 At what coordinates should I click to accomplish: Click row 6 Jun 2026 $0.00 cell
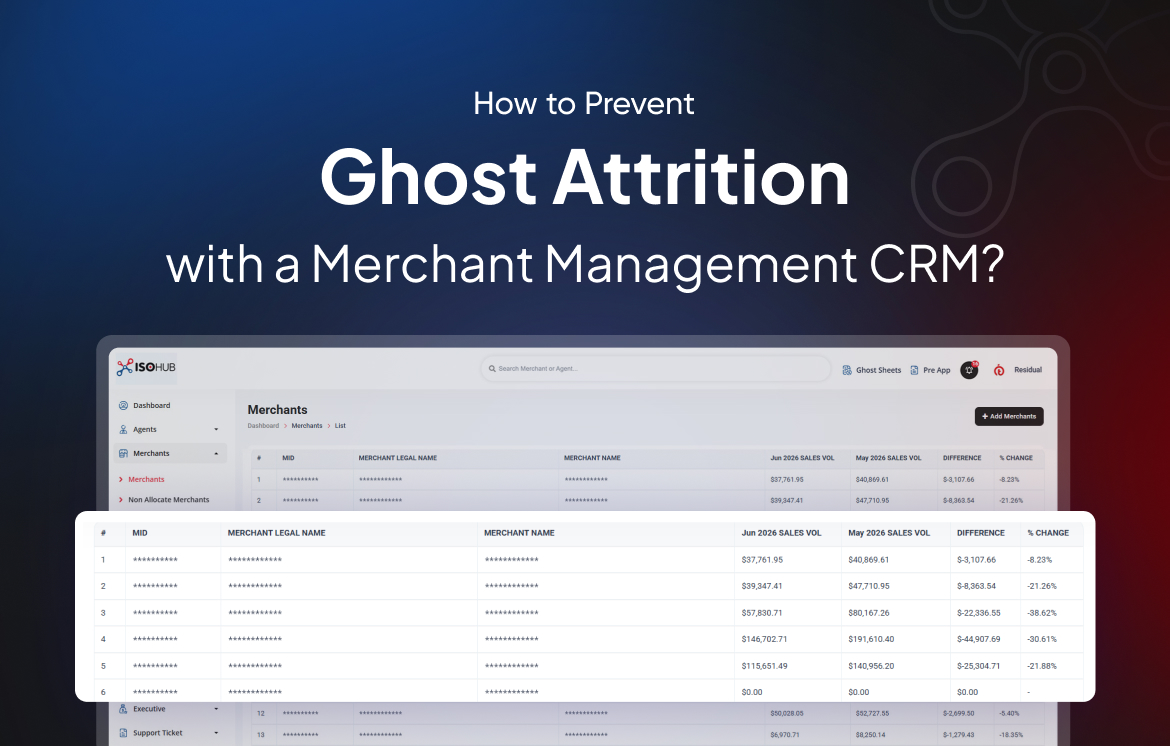click(751, 692)
